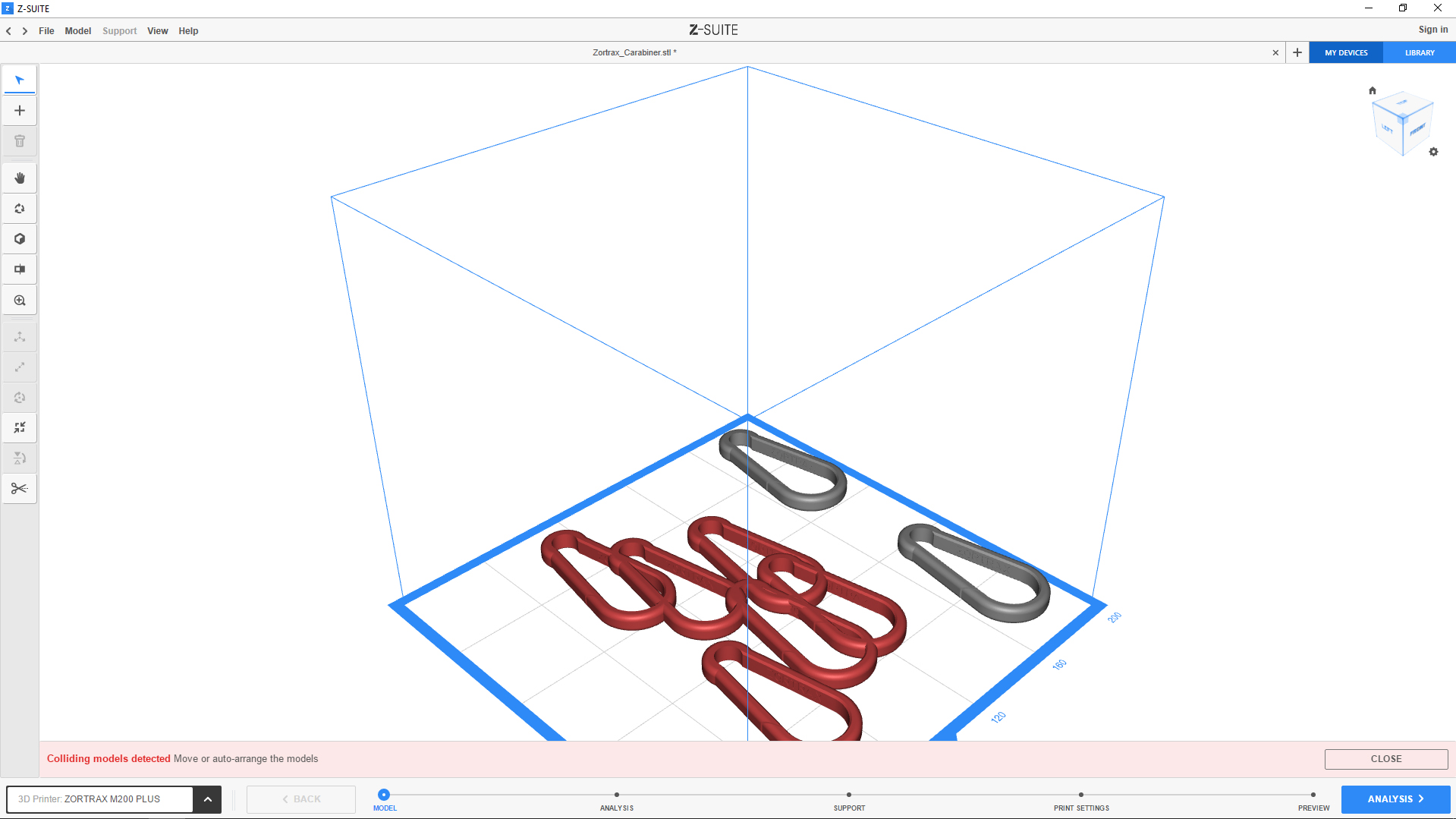
Task: Open view cube settings gear
Action: pos(1433,152)
